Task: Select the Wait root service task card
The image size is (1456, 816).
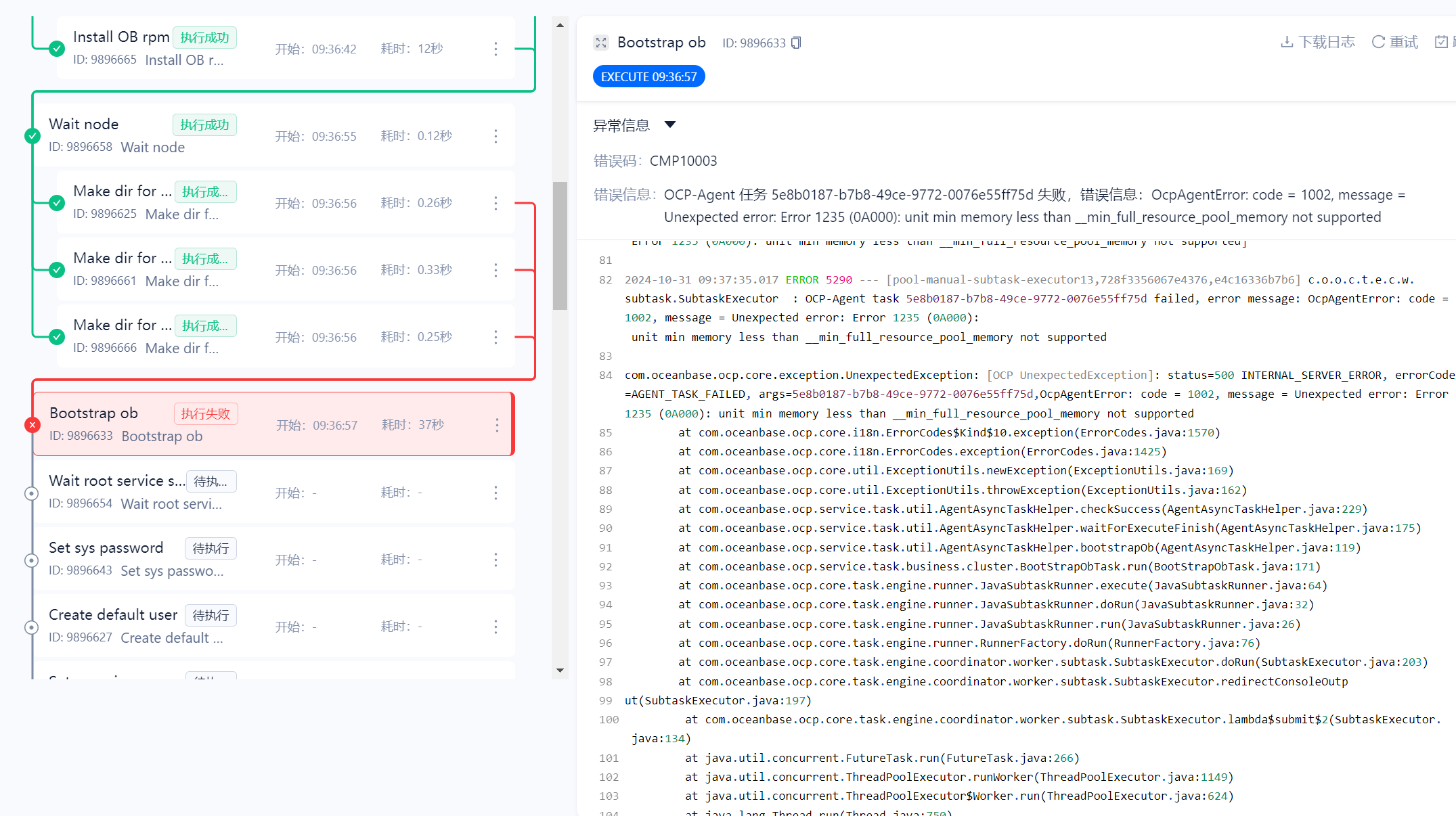Action: pyautogui.click(x=273, y=492)
